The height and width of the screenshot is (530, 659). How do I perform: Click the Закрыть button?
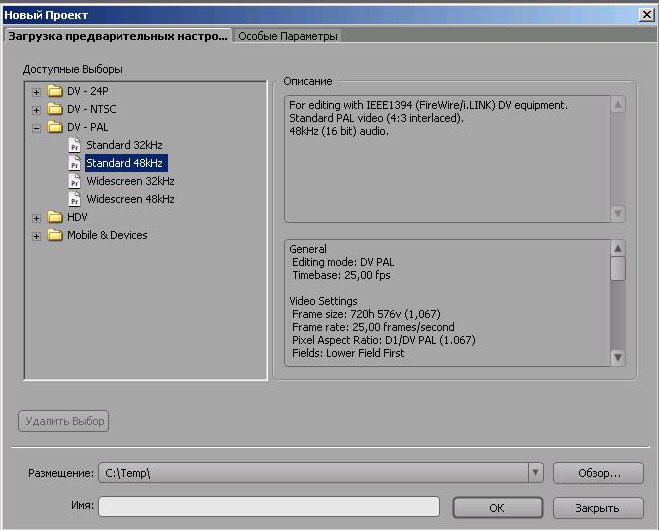click(x=598, y=508)
